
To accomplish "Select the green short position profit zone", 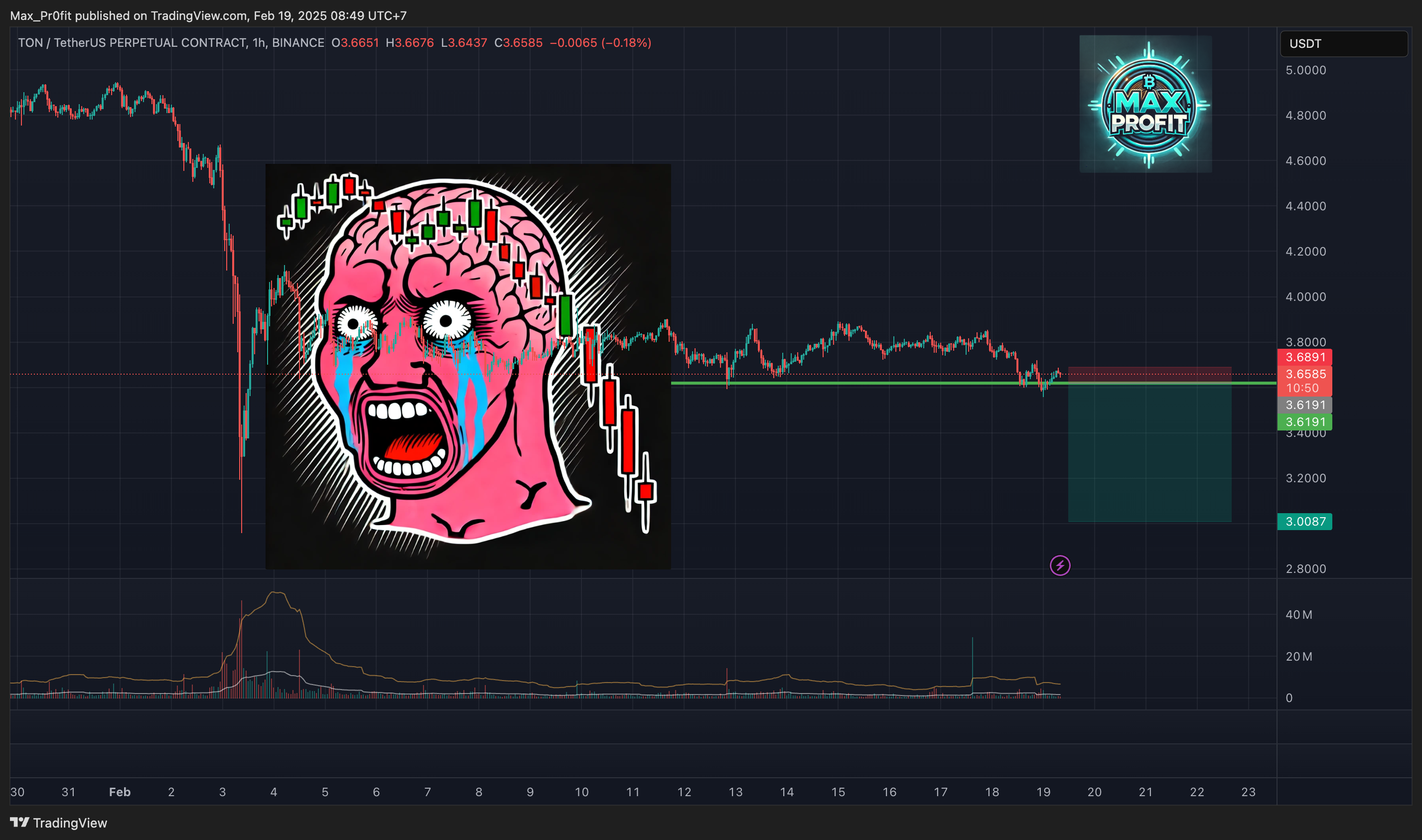I will [1149, 453].
